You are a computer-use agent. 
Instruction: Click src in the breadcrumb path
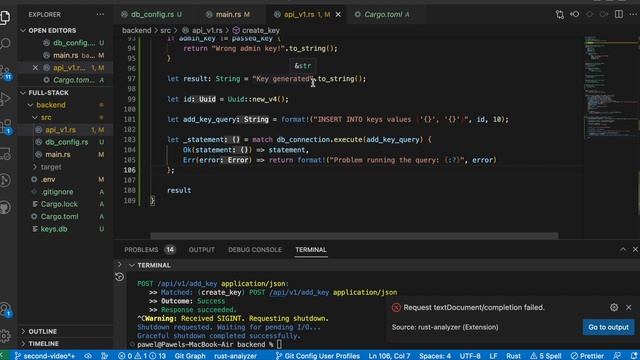click(165, 31)
